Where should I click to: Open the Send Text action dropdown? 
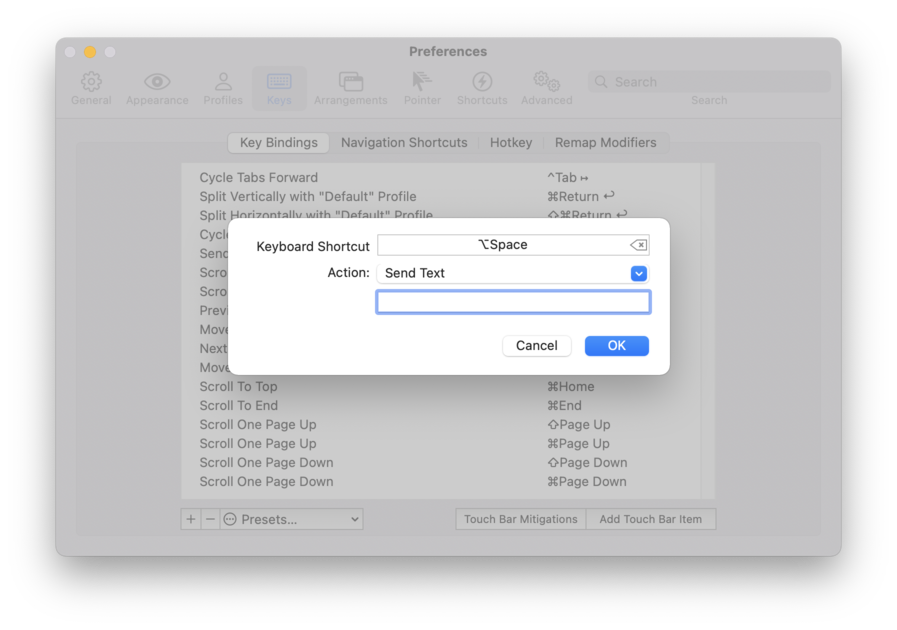coord(513,272)
